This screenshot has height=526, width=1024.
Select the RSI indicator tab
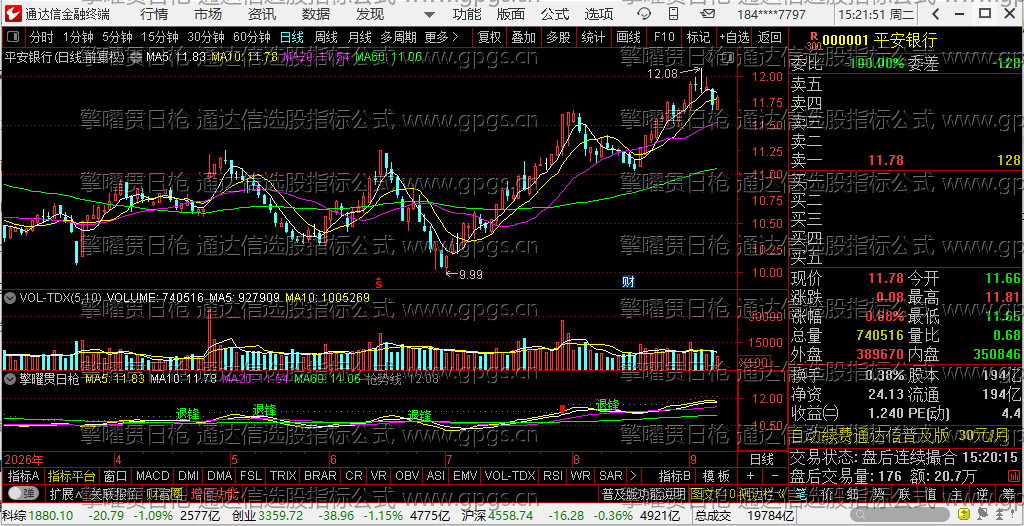click(x=553, y=476)
